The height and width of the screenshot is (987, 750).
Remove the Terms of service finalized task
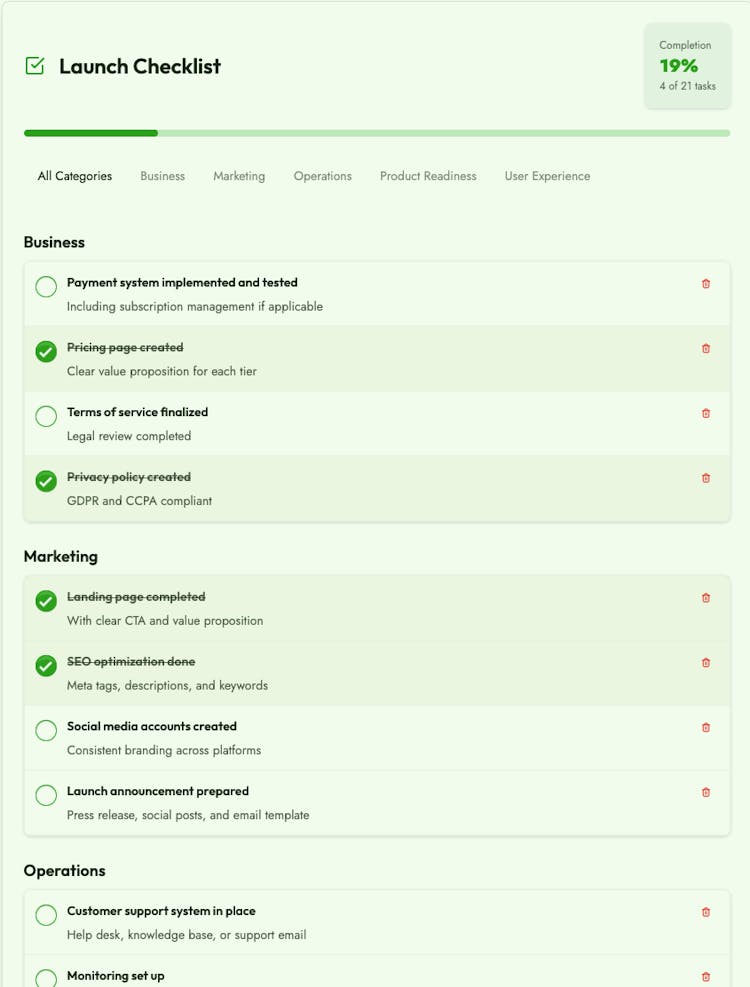(x=705, y=414)
